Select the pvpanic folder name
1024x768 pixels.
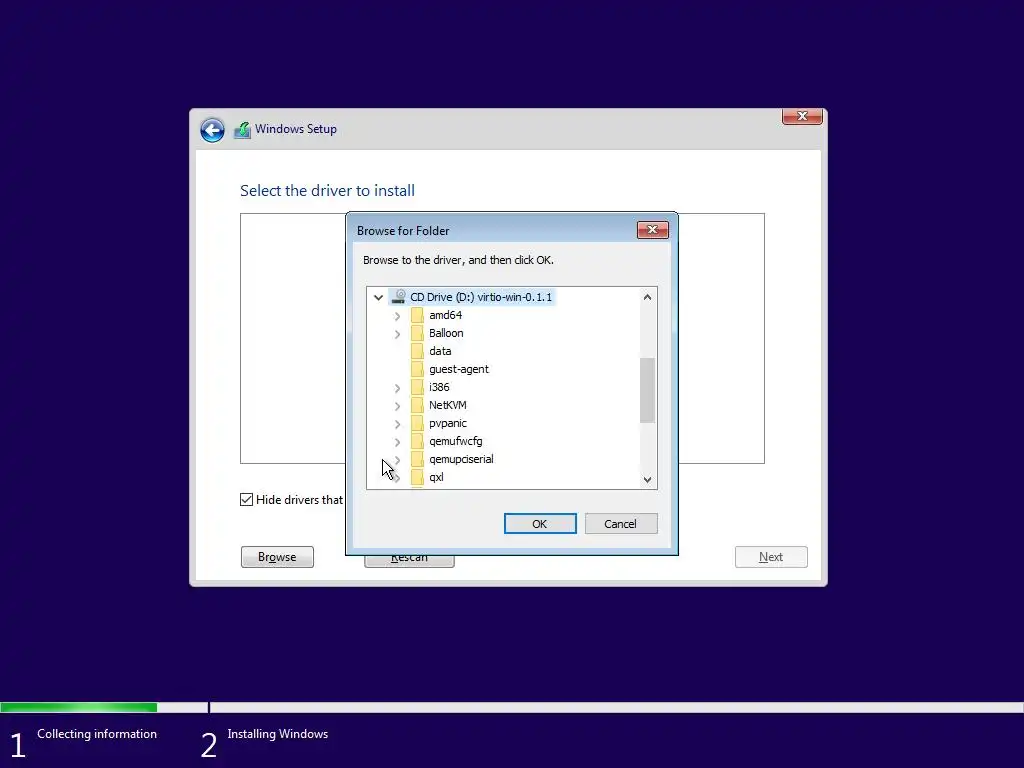[x=447, y=423]
